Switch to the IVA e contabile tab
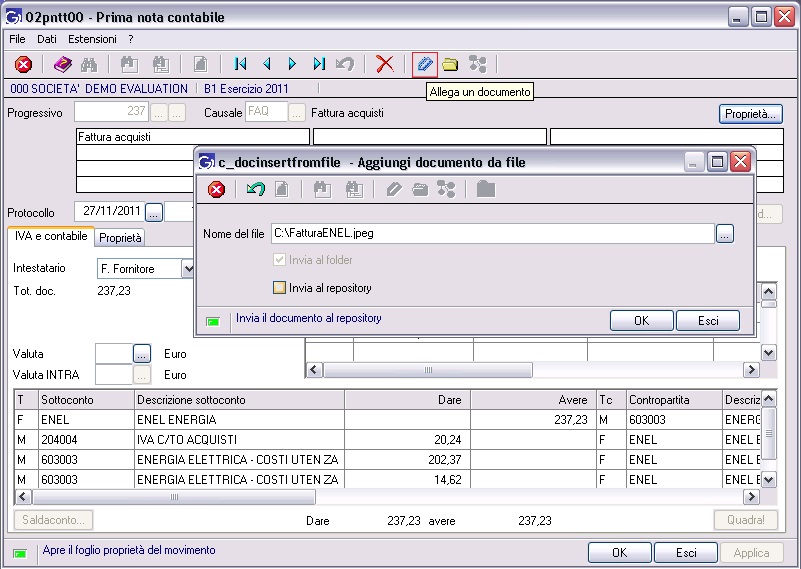Image resolution: width=801 pixels, height=569 pixels. (x=51, y=236)
